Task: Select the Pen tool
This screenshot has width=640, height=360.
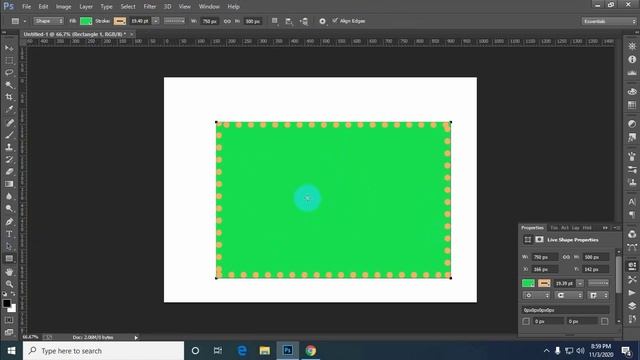Action: (x=9, y=222)
